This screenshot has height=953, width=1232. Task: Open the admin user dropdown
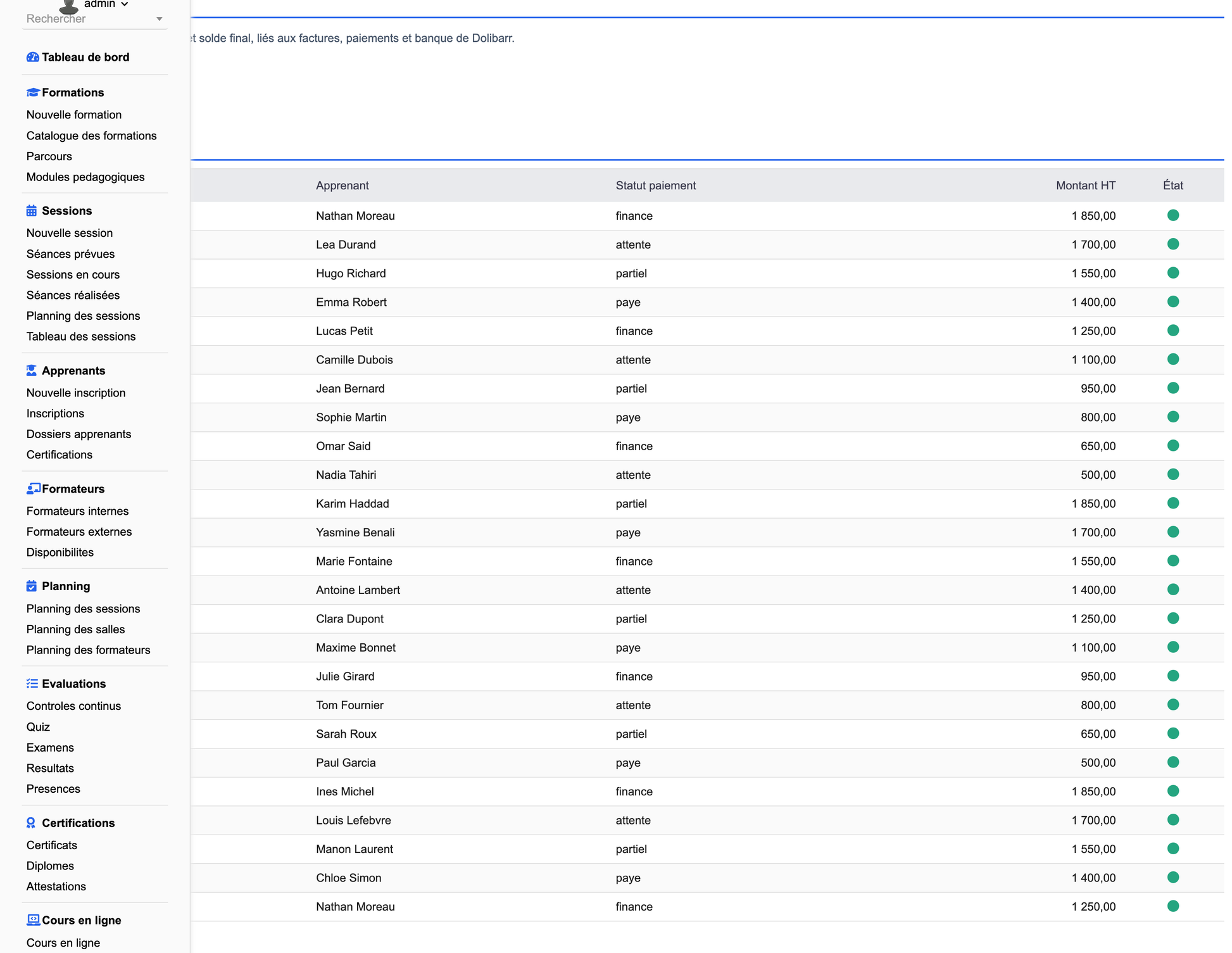point(106,4)
